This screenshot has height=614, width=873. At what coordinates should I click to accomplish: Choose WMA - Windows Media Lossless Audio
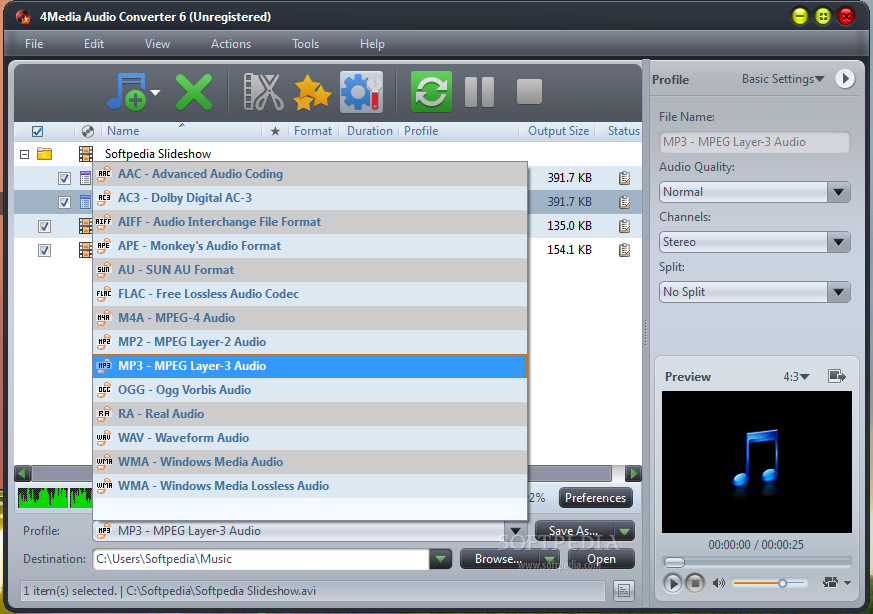310,485
